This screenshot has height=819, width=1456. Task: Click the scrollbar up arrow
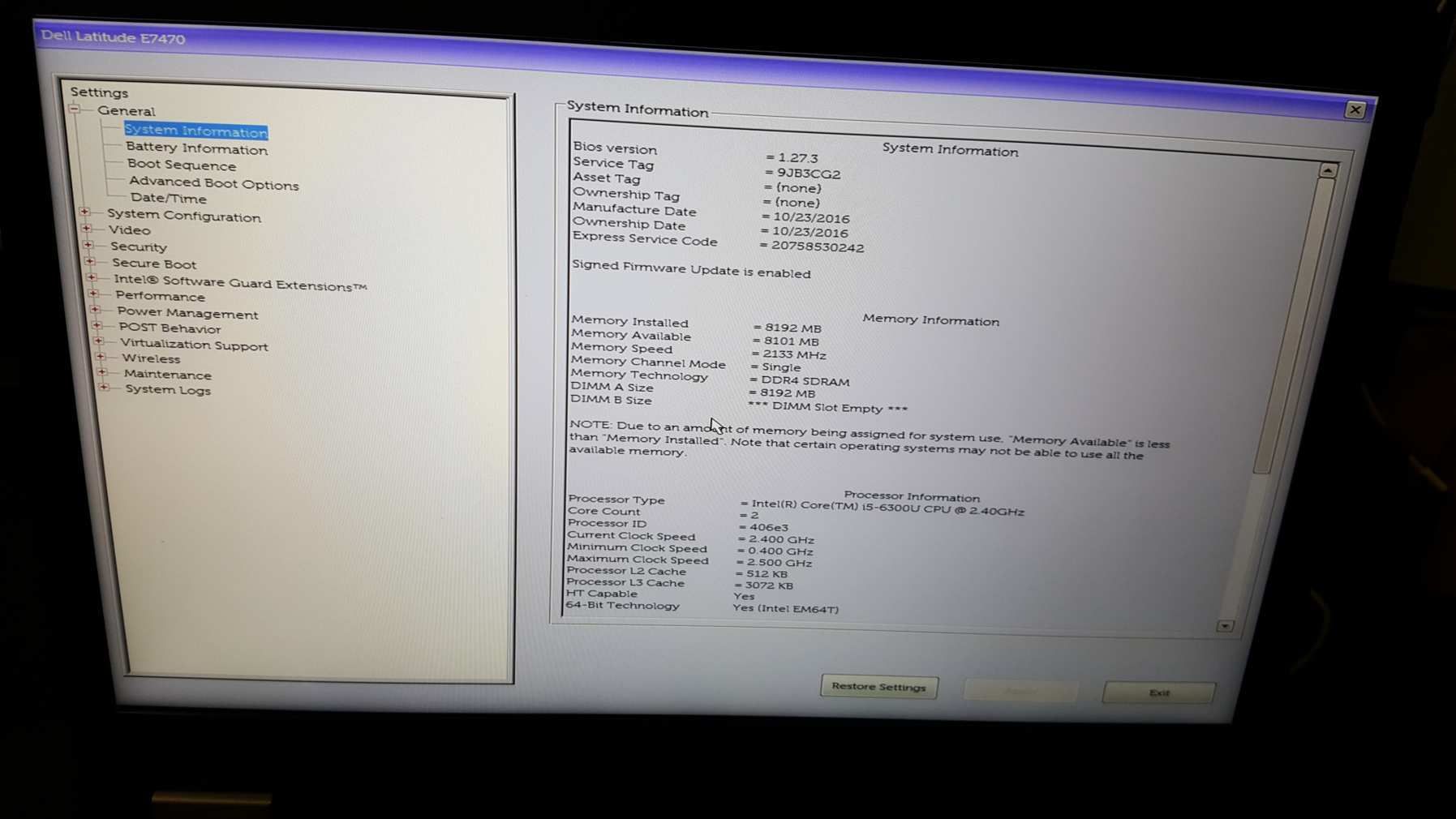click(1328, 170)
